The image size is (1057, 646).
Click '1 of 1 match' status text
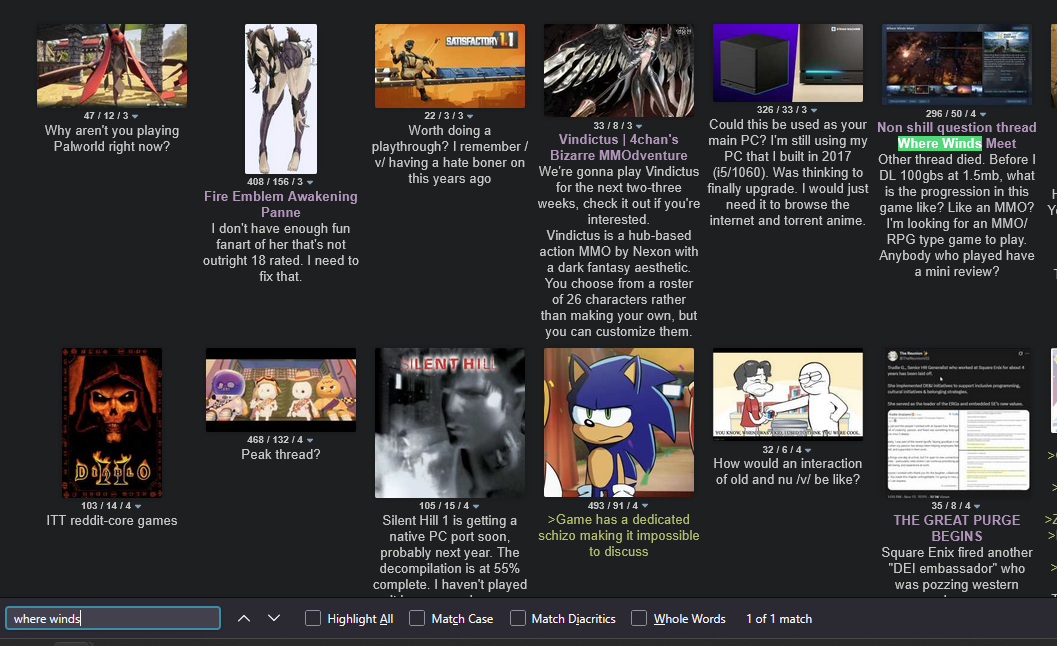click(x=779, y=618)
